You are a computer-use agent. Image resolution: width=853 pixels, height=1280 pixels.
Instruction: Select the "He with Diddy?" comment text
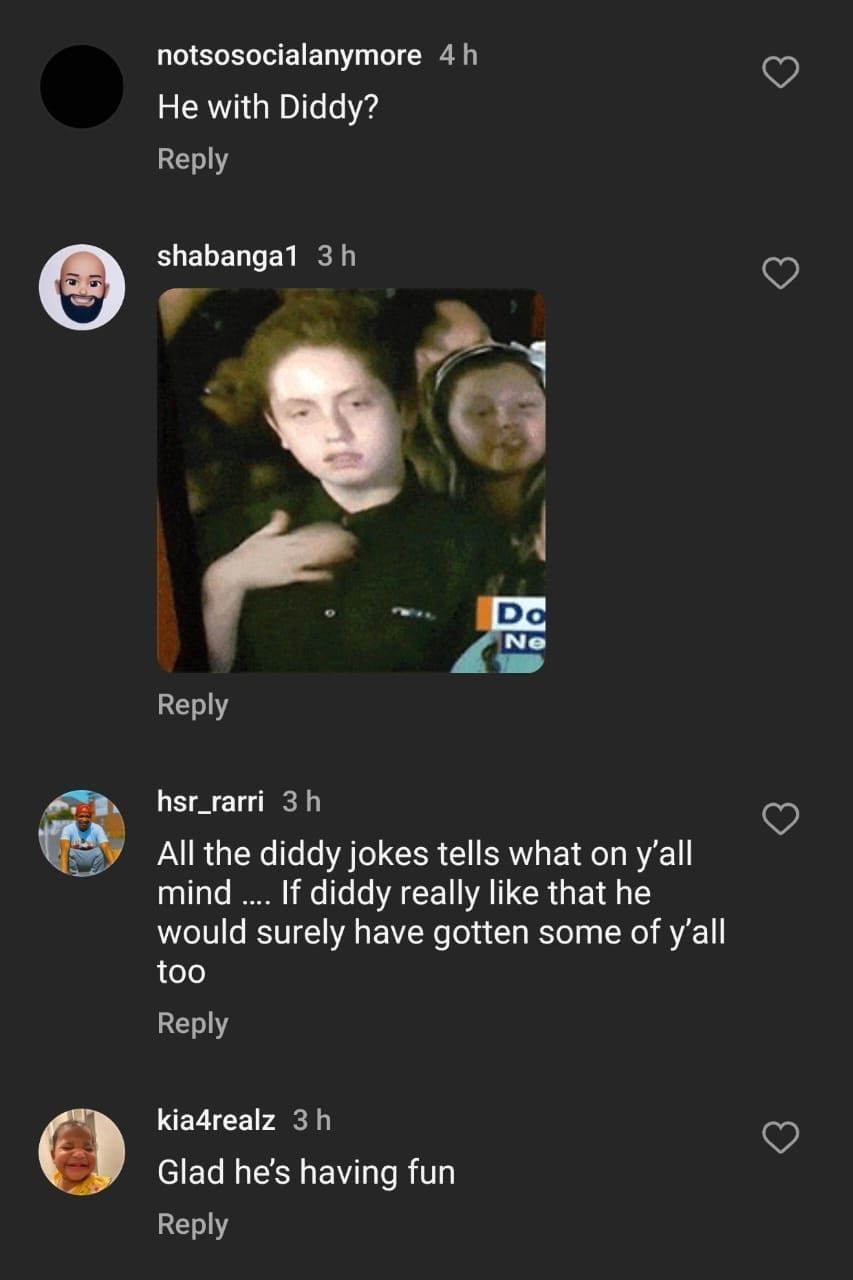click(268, 108)
